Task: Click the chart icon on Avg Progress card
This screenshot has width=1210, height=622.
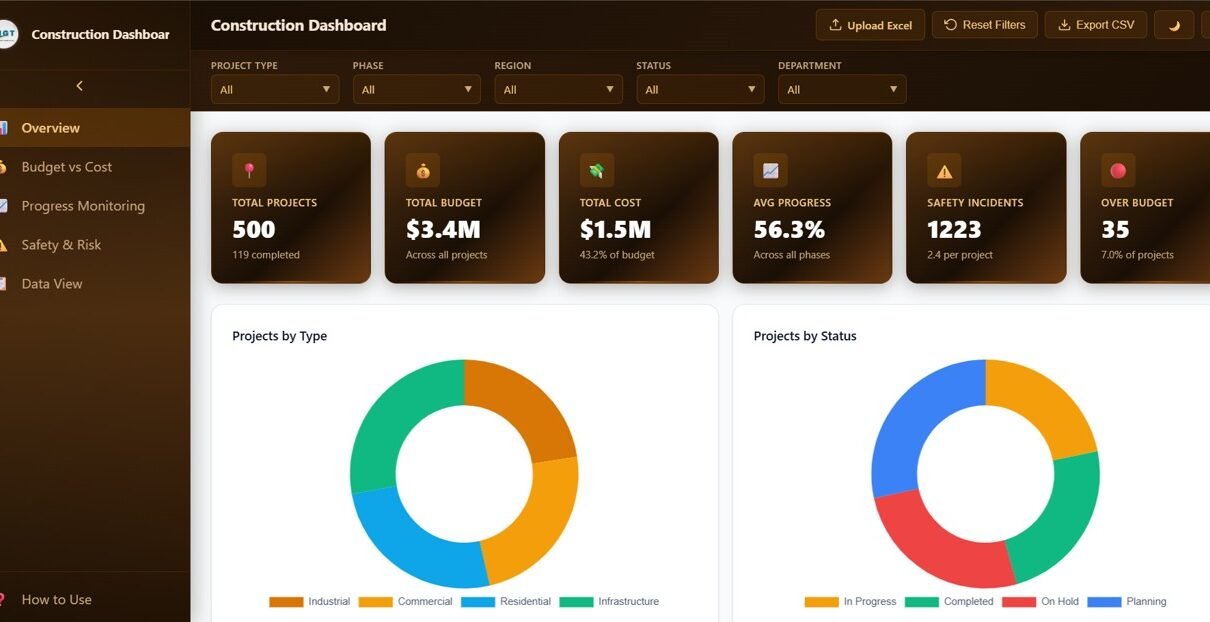Action: click(x=770, y=171)
